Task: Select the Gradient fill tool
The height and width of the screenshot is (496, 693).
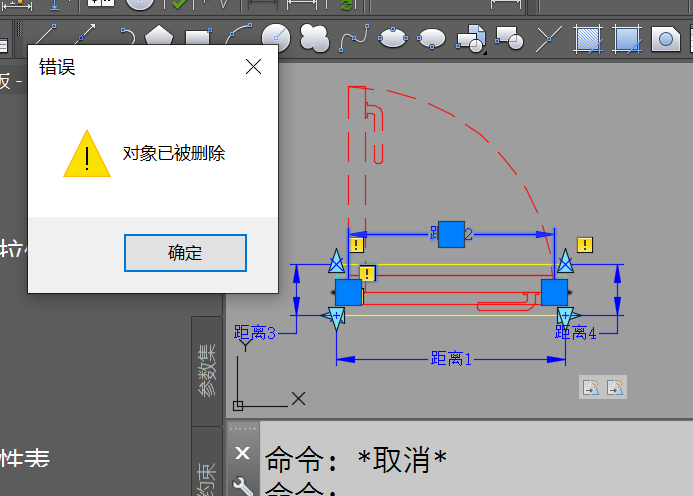Action: (627, 39)
